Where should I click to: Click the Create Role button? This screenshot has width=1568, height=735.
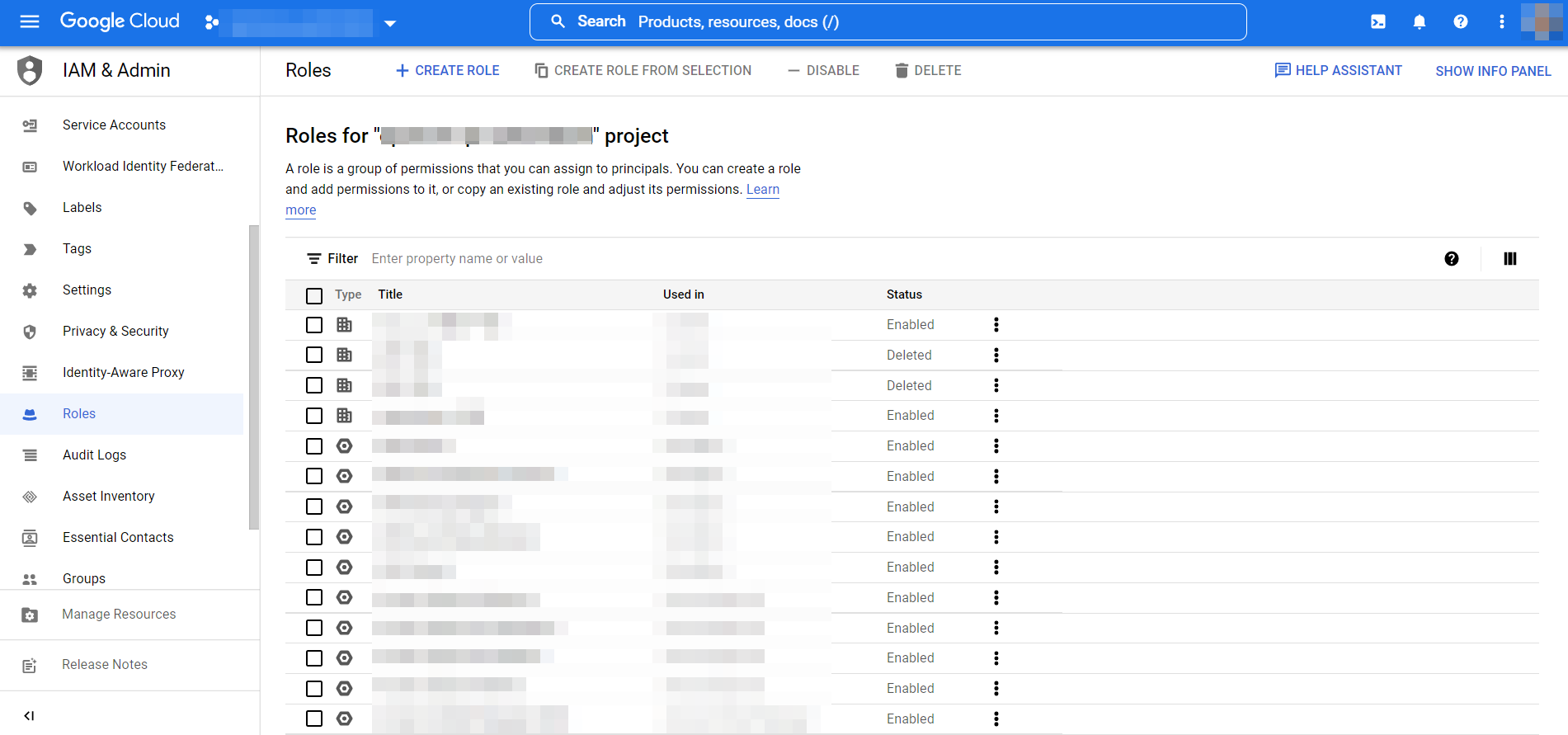point(448,71)
